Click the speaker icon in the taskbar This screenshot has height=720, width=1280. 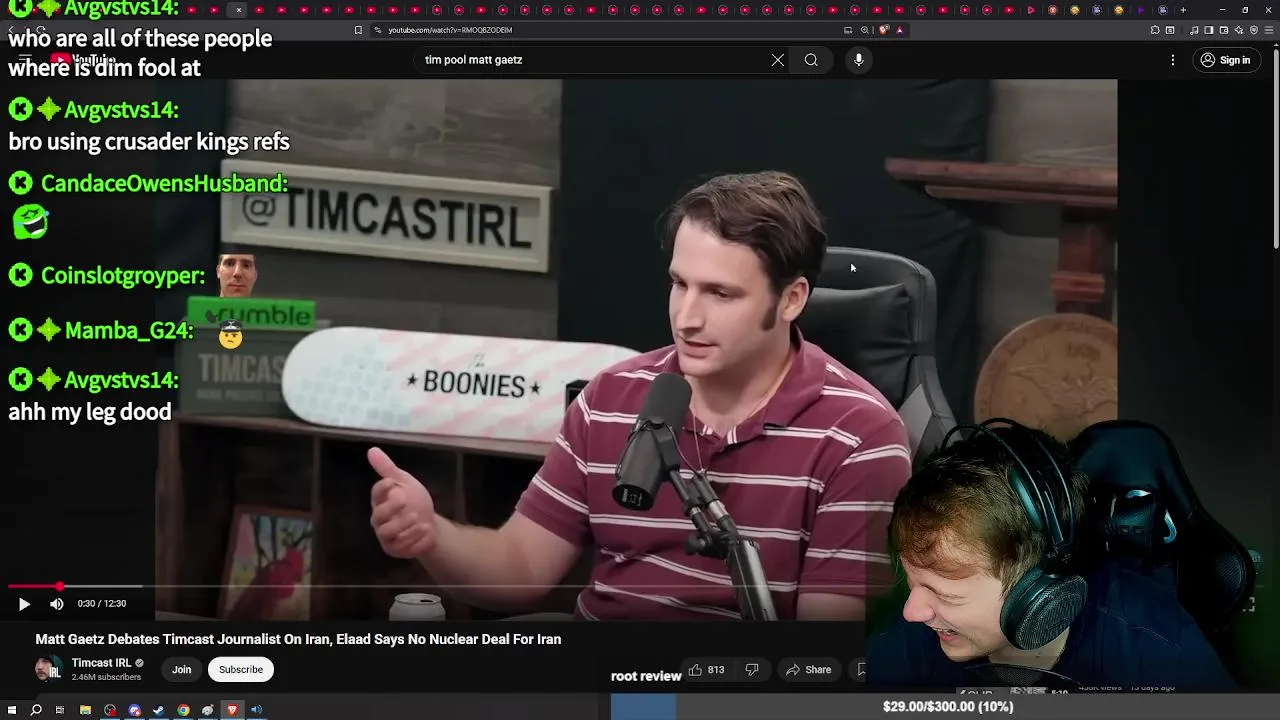coord(256,710)
